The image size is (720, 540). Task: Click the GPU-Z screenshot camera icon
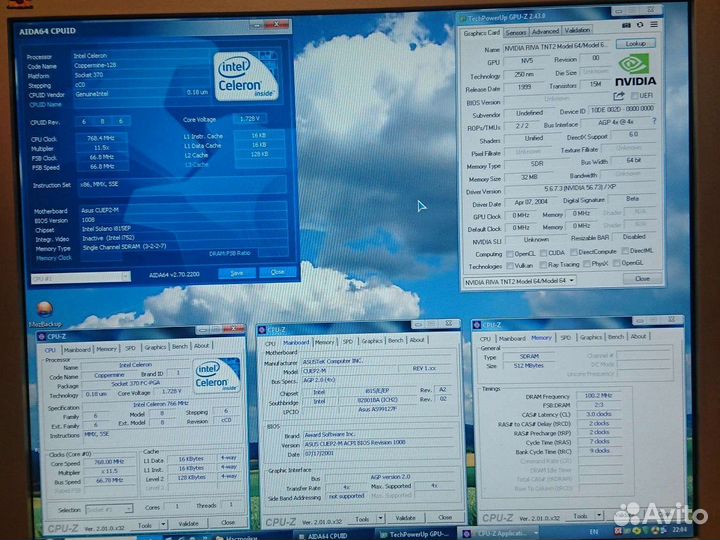coord(626,25)
